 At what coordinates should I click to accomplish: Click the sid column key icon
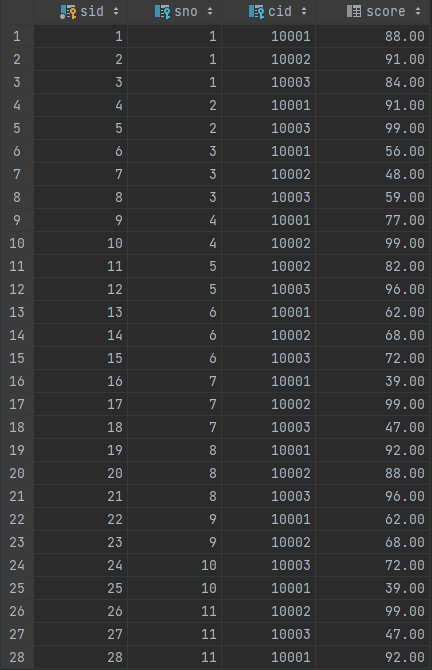point(68,12)
